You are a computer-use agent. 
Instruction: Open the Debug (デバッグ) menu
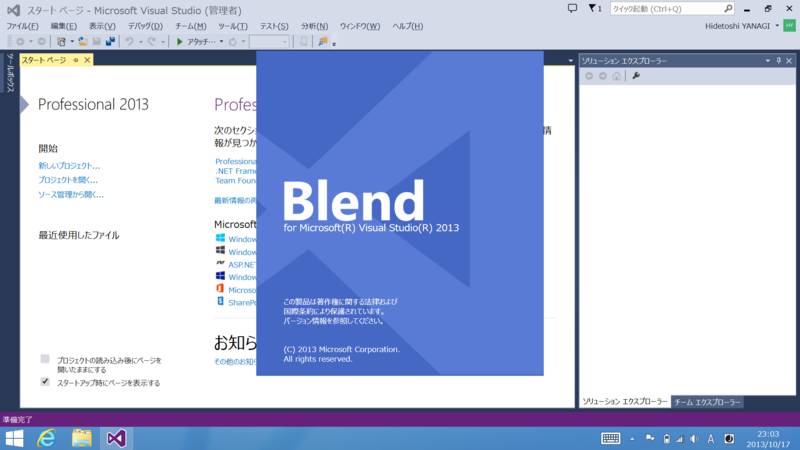[x=145, y=26]
